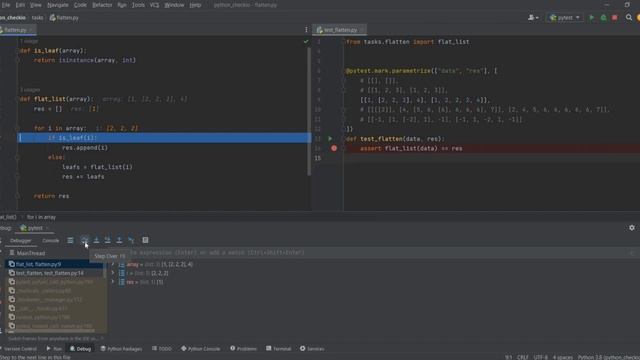Click the flatten.py editor vertical scrollbar
Image resolution: width=640 pixels, height=360 pixels.
[309, 111]
